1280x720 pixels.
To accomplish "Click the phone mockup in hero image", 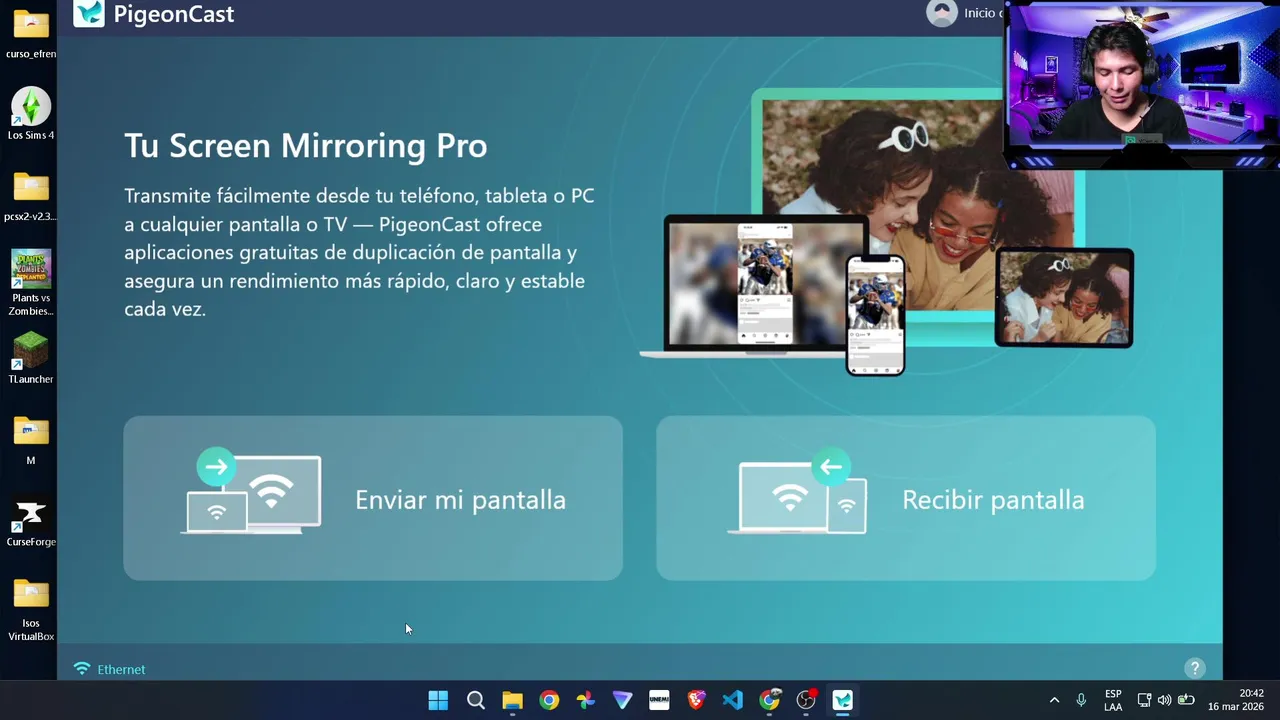I will coord(875,314).
